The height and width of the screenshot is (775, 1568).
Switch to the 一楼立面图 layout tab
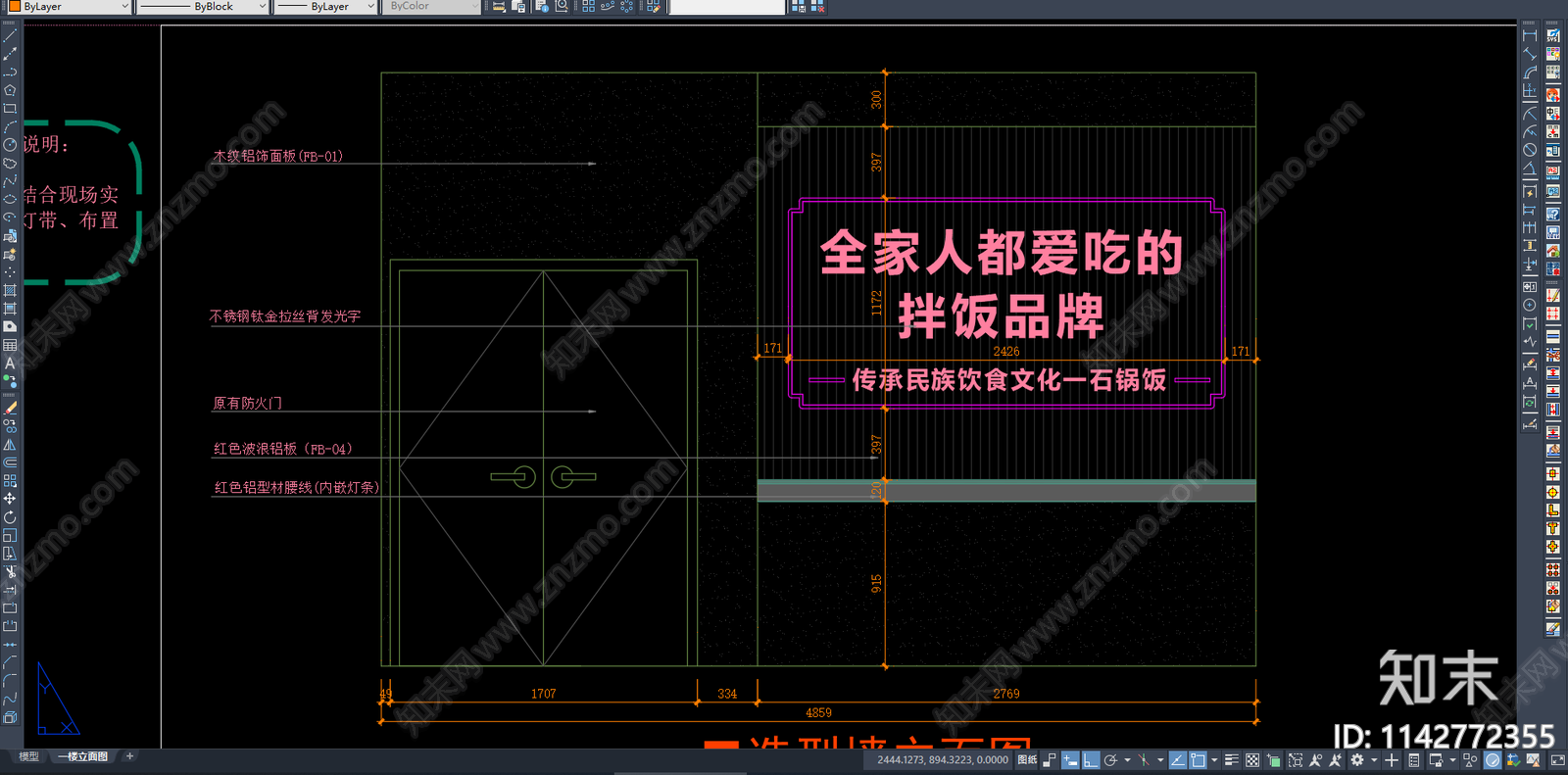coord(82,756)
